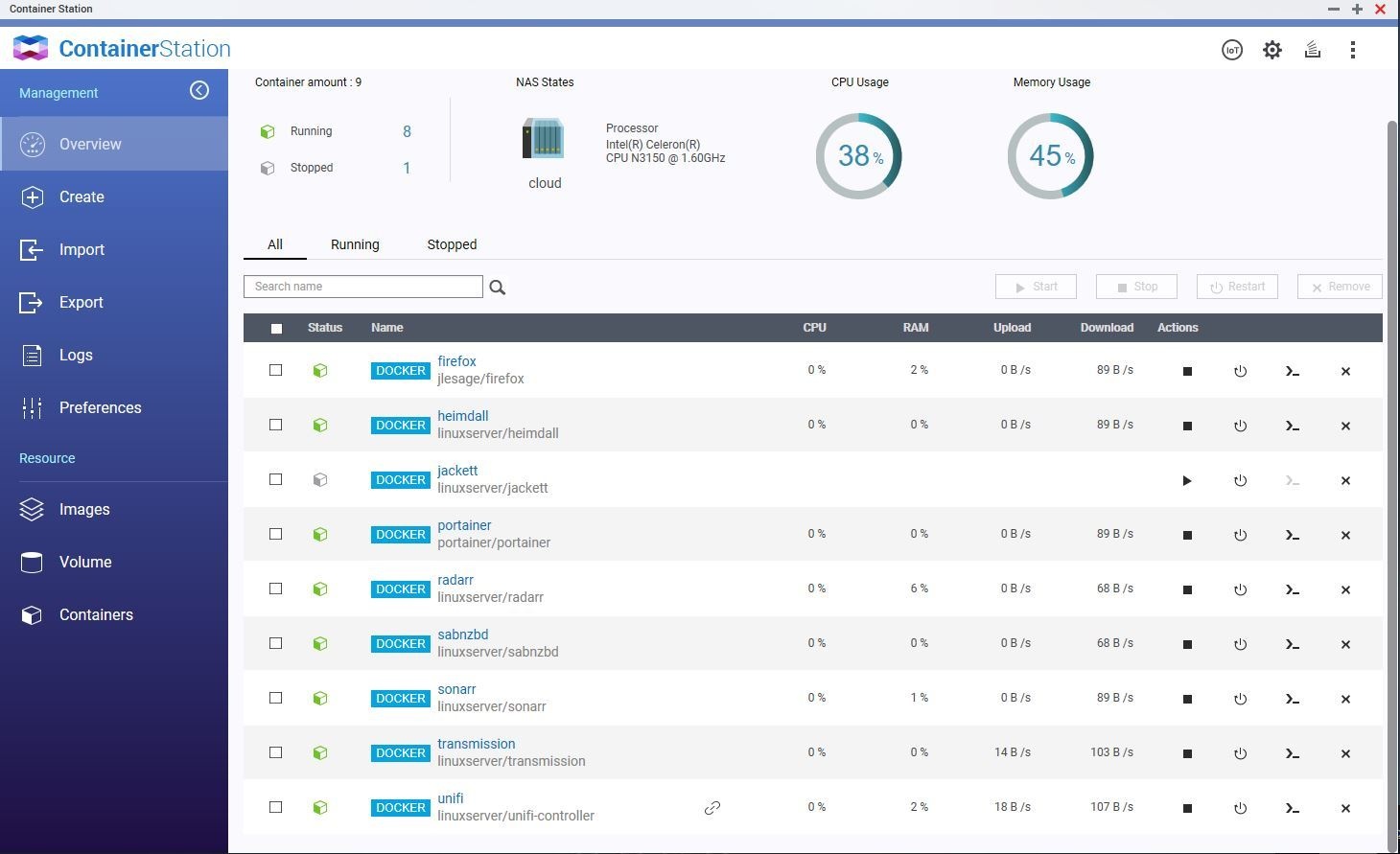Open the three-dot more menu

pos(1353,50)
